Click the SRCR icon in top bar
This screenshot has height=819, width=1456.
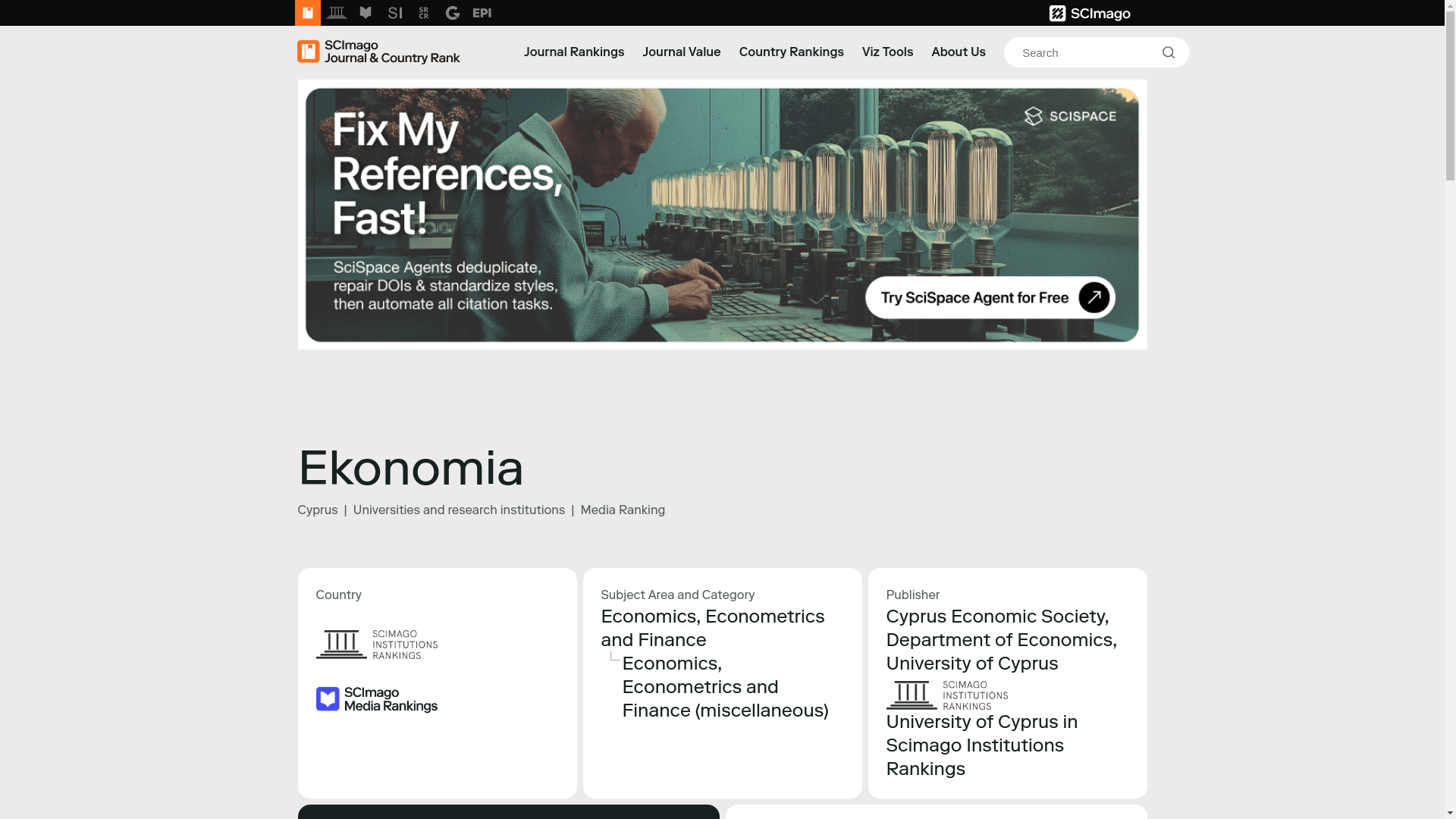[x=424, y=13]
